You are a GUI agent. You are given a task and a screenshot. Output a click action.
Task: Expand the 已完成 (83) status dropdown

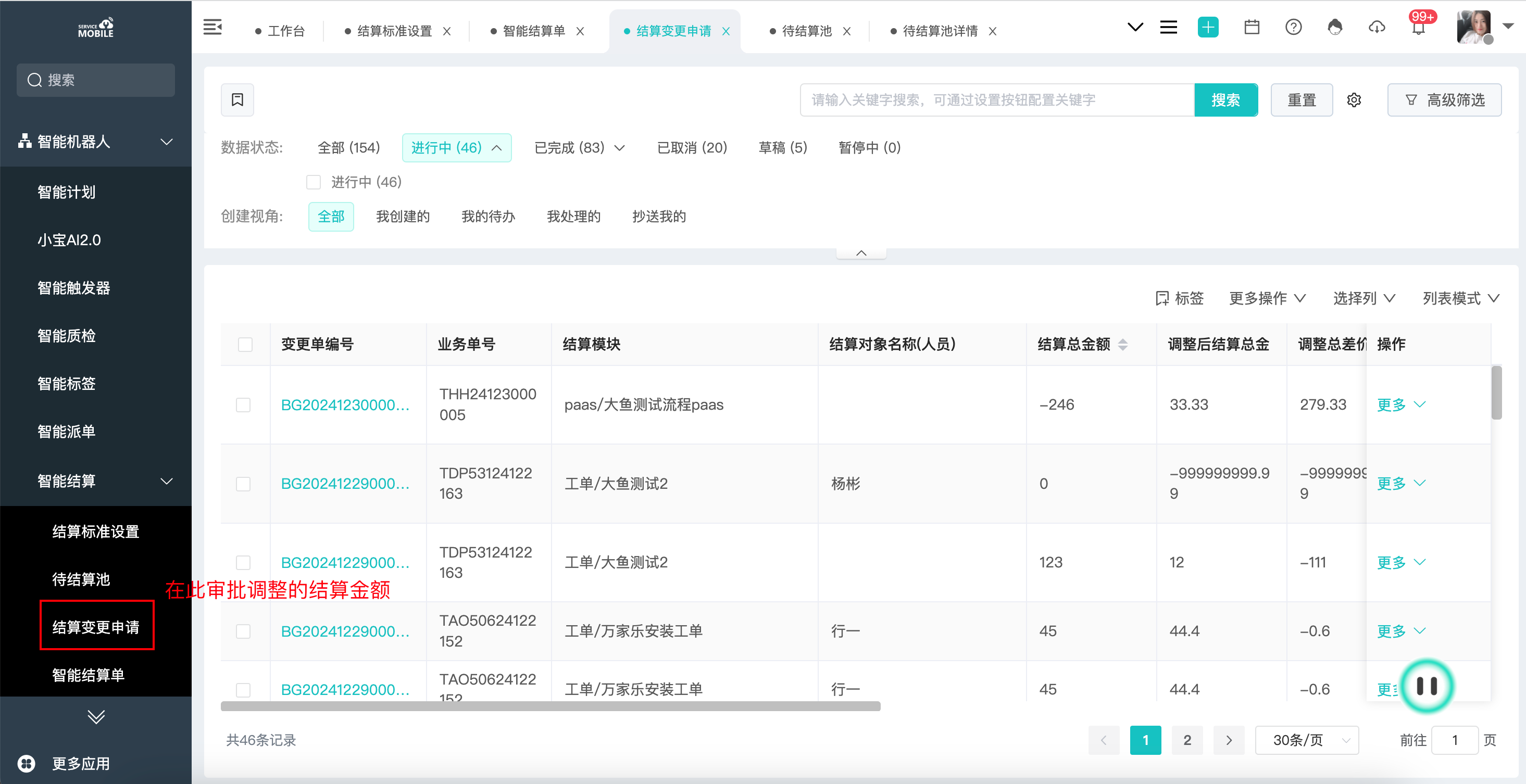(x=620, y=148)
